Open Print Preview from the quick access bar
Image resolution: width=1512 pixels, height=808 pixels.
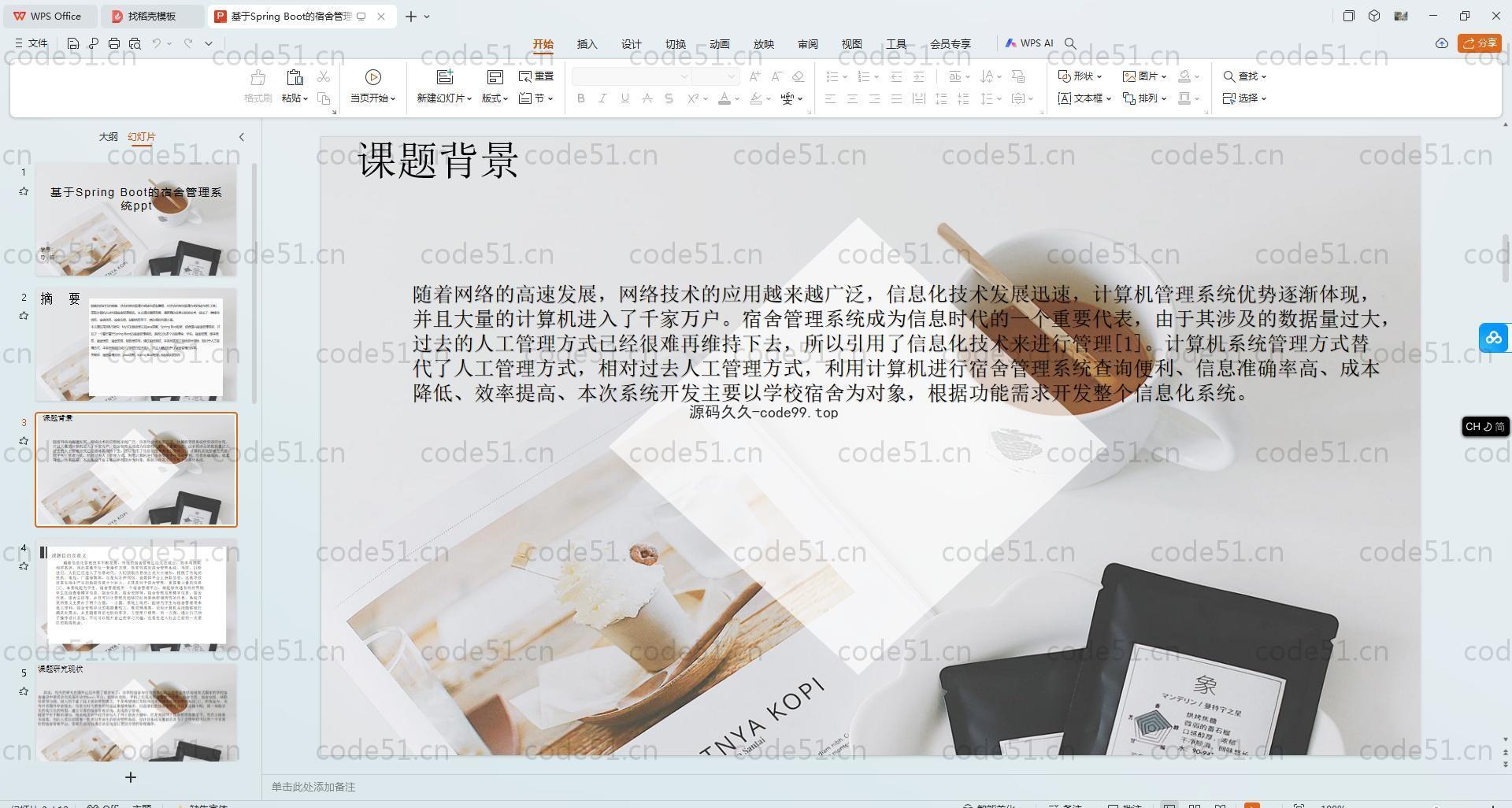135,44
